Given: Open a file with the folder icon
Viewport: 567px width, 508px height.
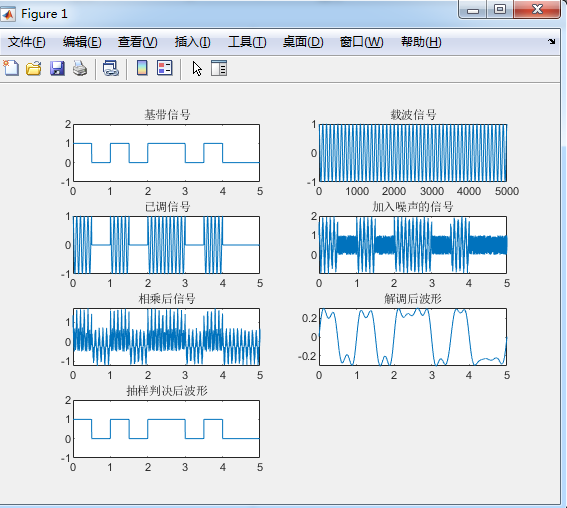Looking at the screenshot, I should [34, 68].
